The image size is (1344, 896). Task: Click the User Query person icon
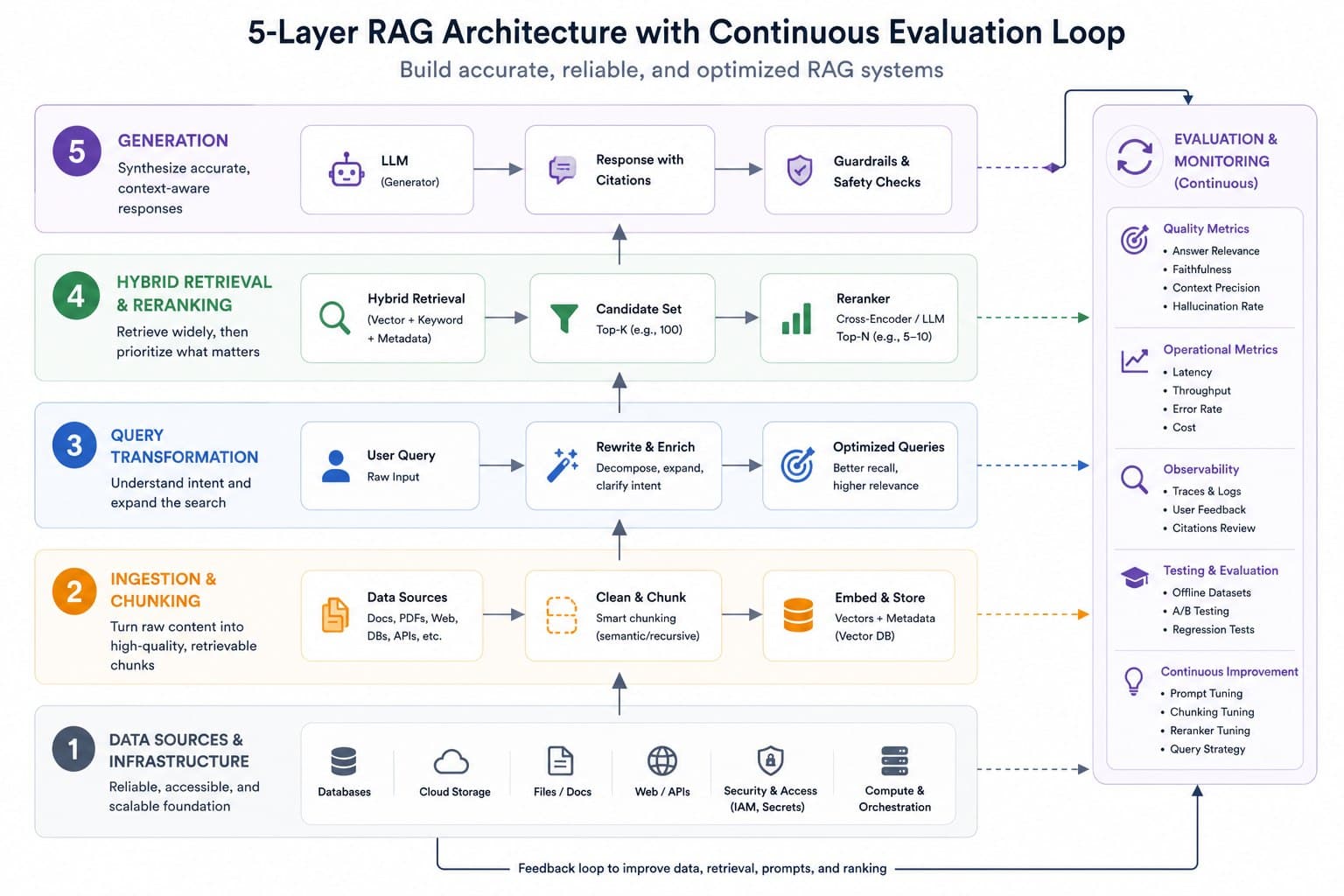tap(335, 466)
